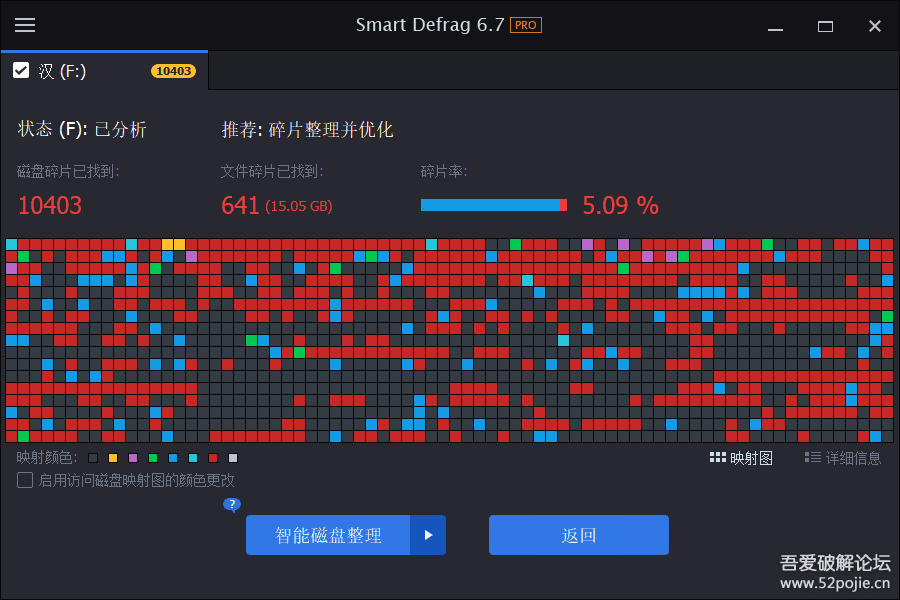Viewport: 900px width, 600px height.
Task: Maximize the Smart Defrag window
Action: [x=825, y=26]
